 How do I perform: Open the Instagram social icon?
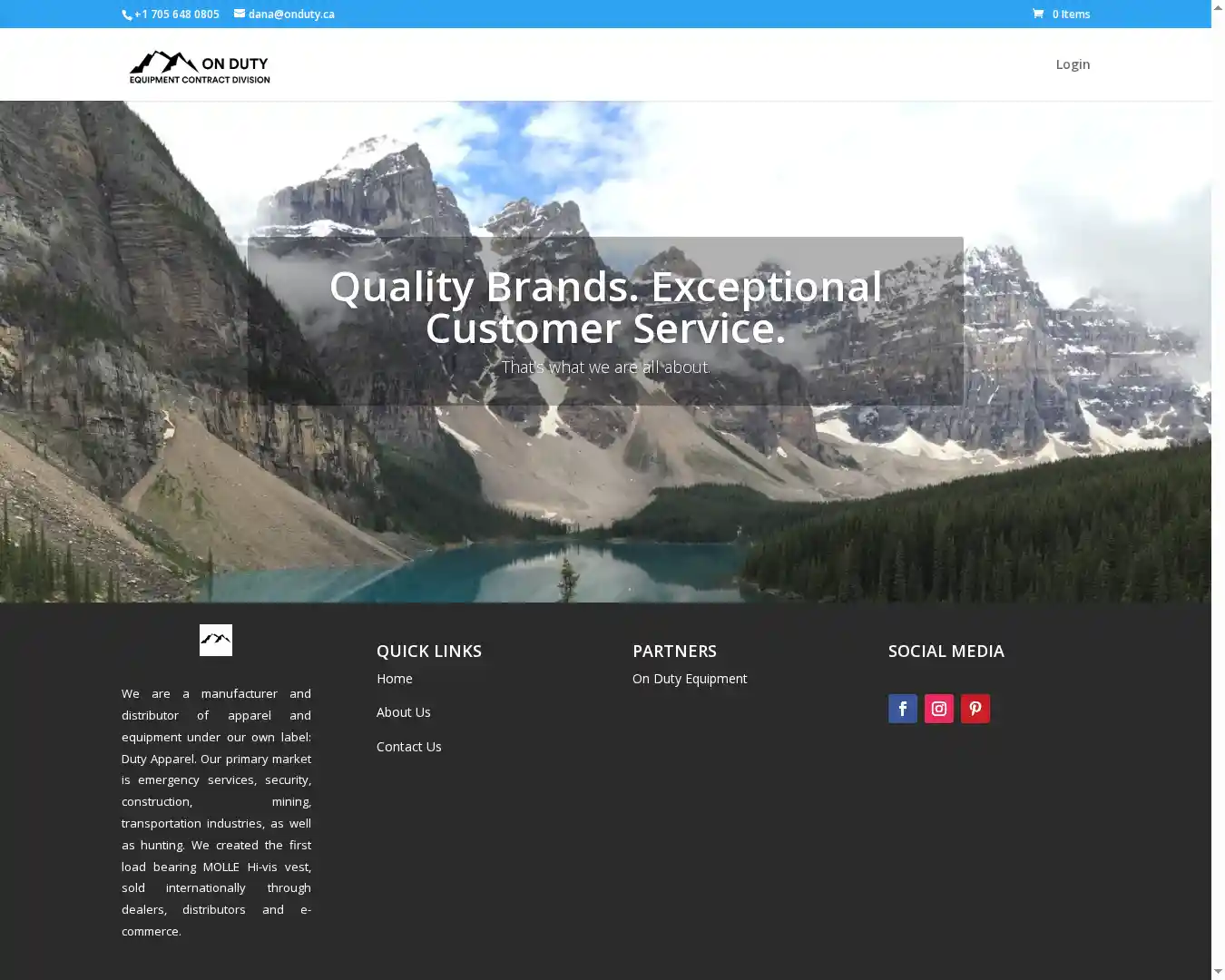[x=938, y=709]
